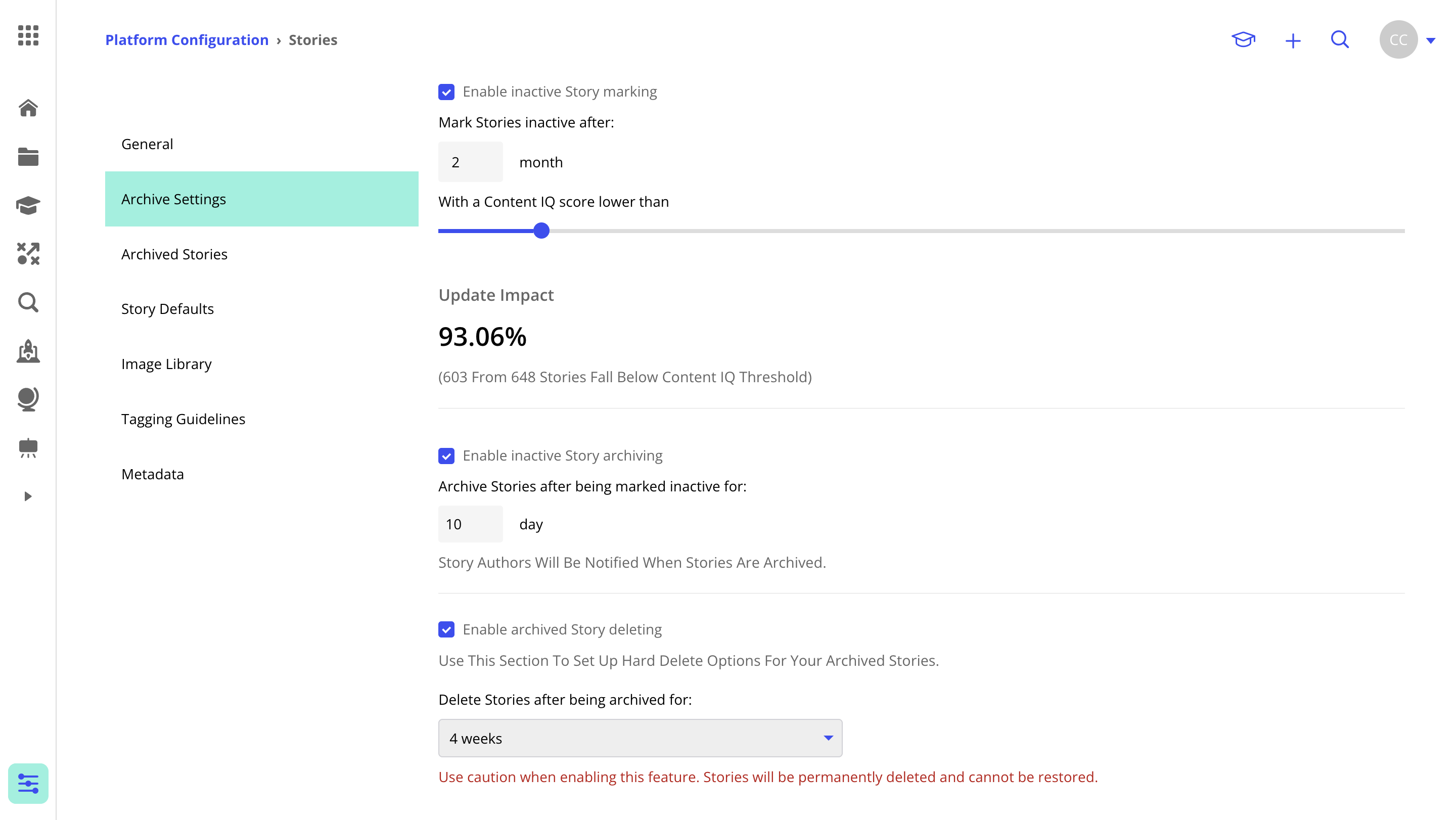
Task: Open the 4 weeks delete period dropdown
Action: (x=640, y=738)
